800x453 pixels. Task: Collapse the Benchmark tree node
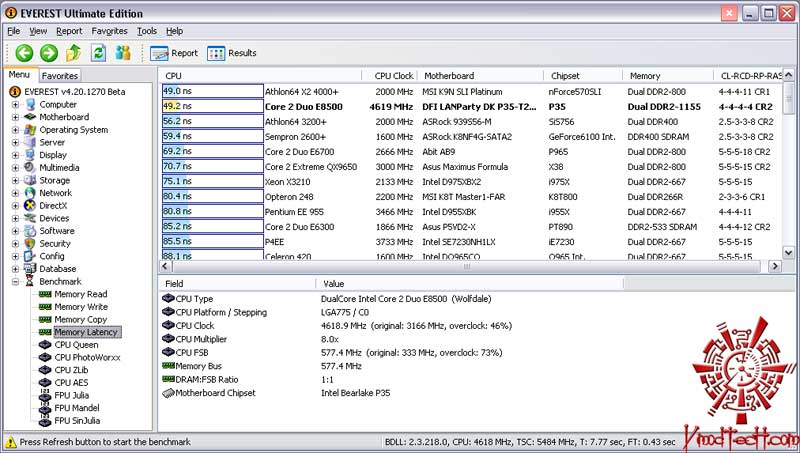pyautogui.click(x=15, y=282)
